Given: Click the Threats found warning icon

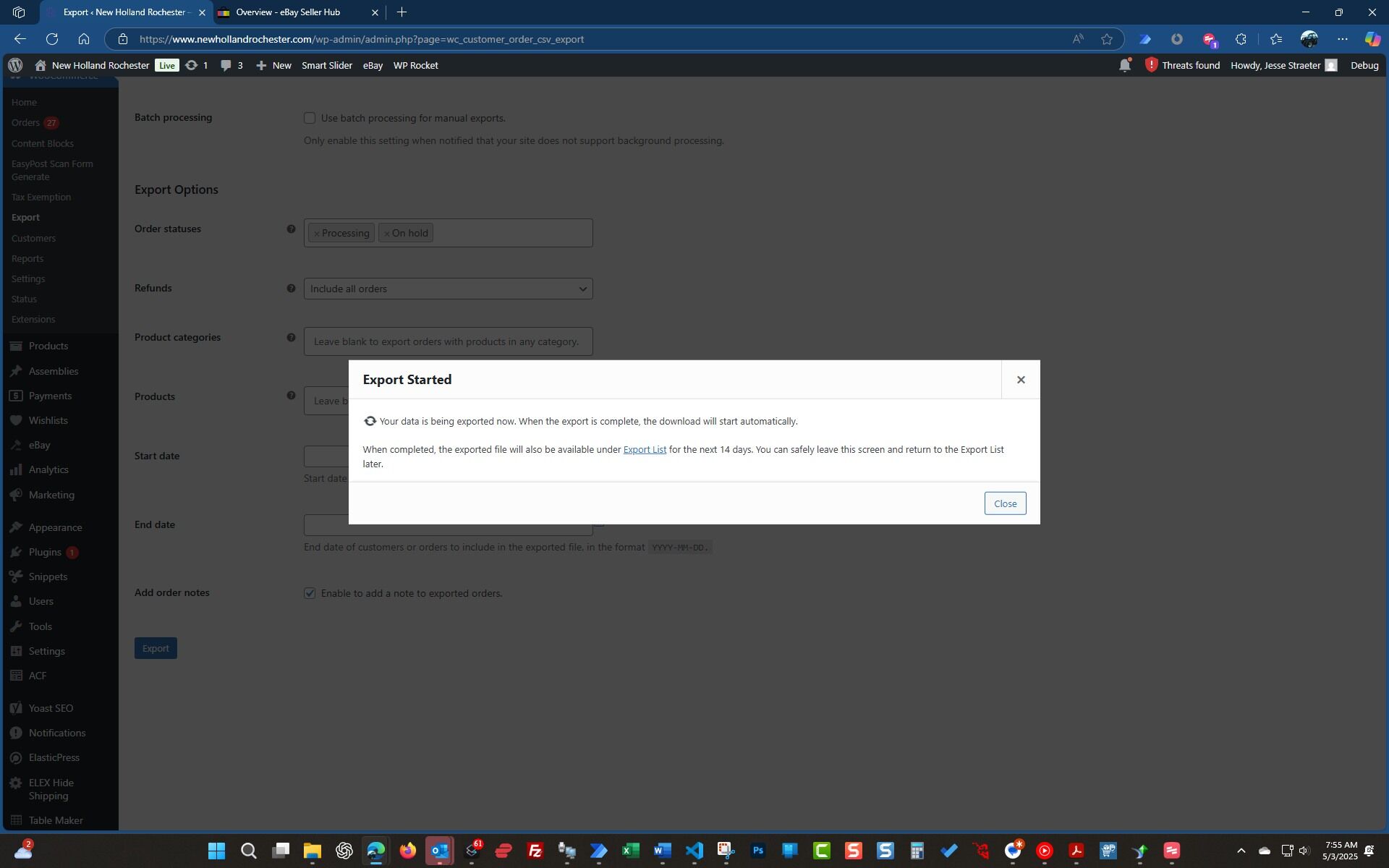Looking at the screenshot, I should pyautogui.click(x=1151, y=65).
